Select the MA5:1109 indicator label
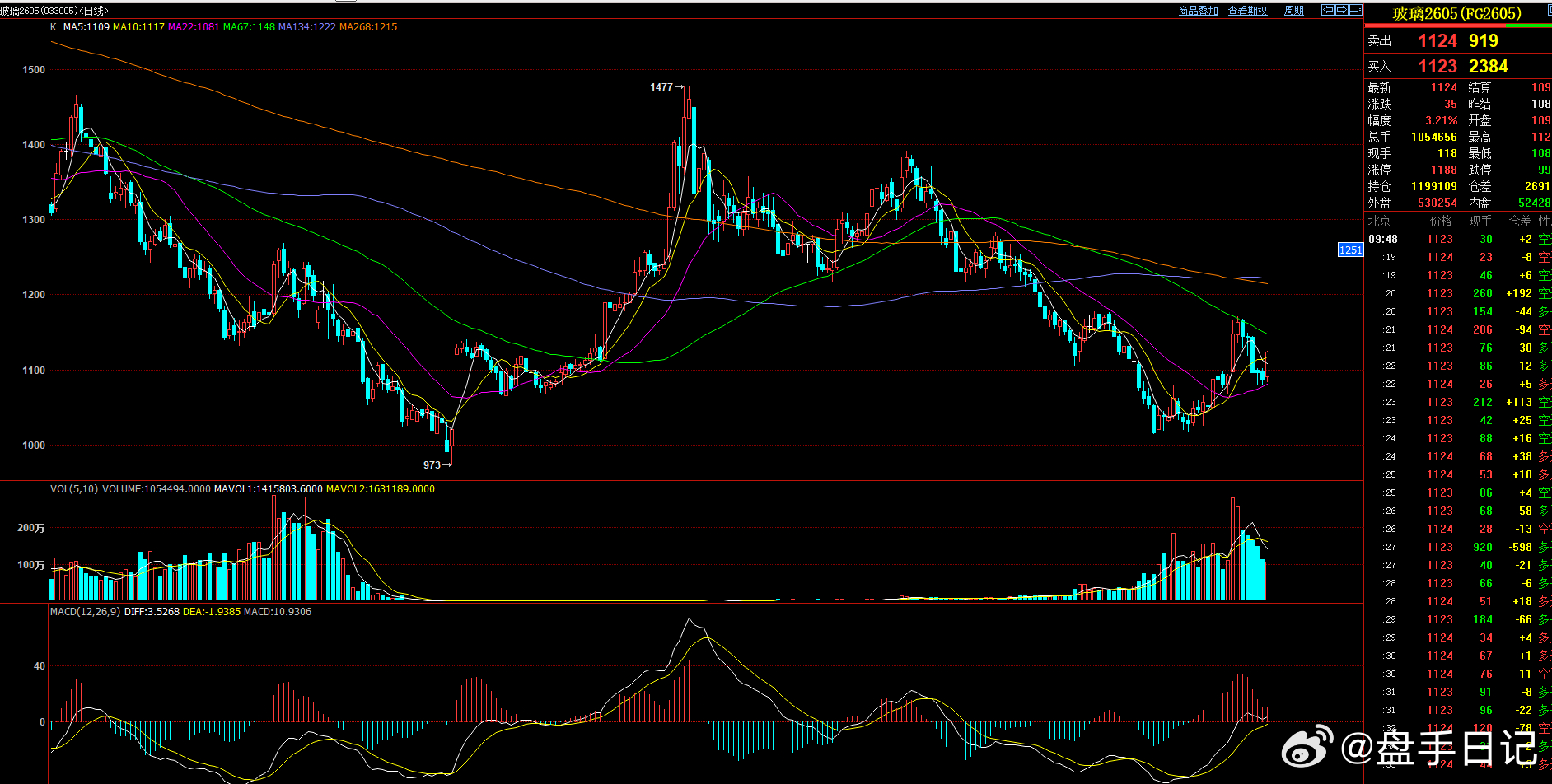Image resolution: width=1552 pixels, height=784 pixels. click(x=86, y=27)
